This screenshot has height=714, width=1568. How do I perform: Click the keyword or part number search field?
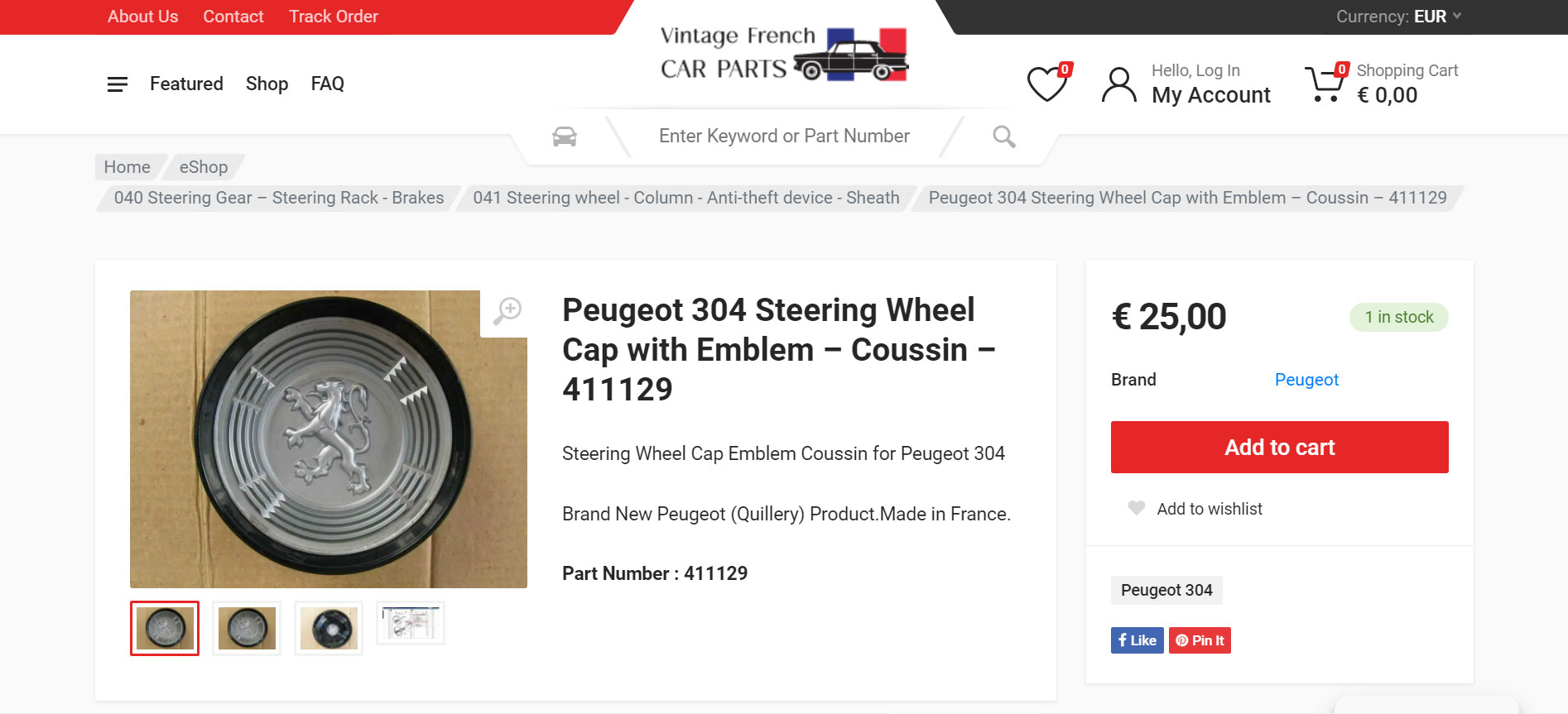tap(784, 137)
